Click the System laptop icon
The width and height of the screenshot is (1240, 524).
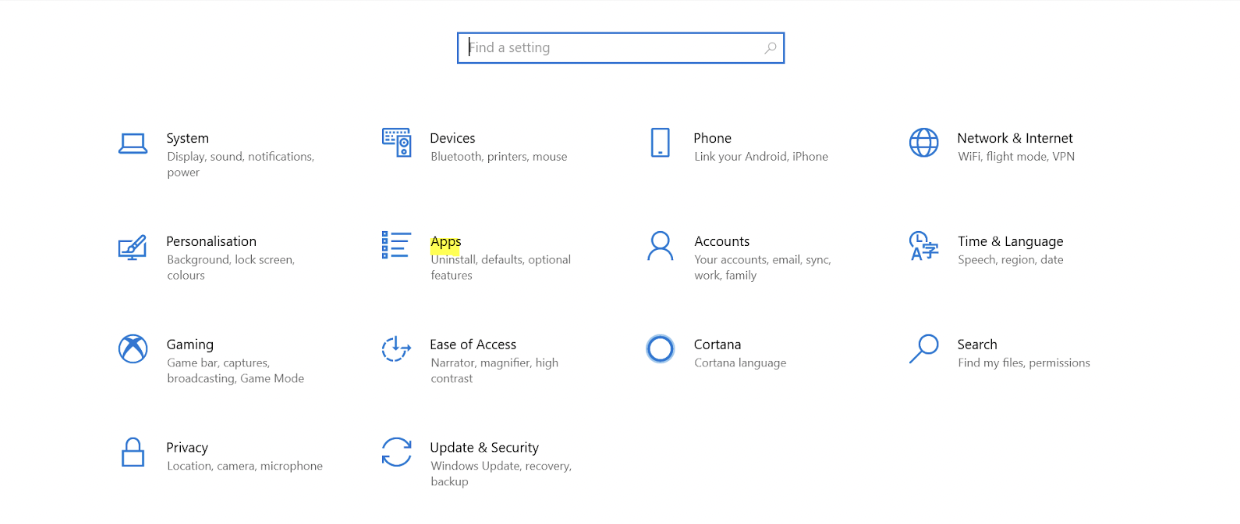coord(133,143)
